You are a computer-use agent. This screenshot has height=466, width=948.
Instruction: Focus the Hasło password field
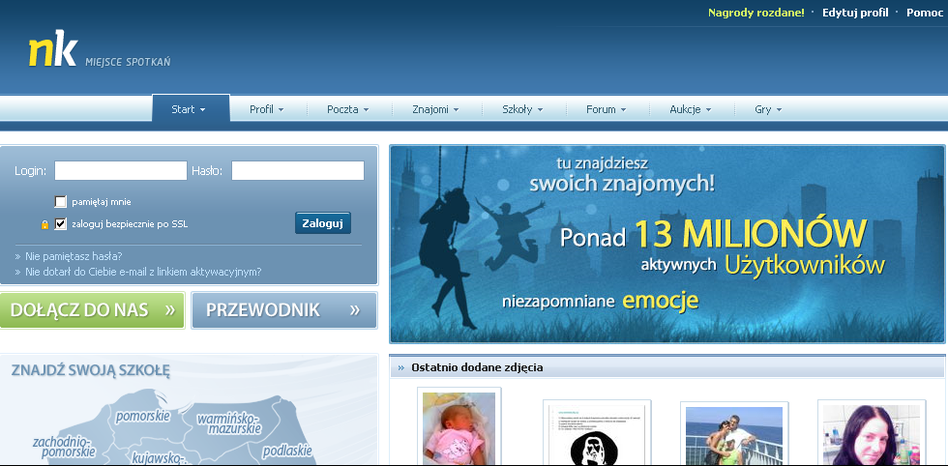(297, 171)
